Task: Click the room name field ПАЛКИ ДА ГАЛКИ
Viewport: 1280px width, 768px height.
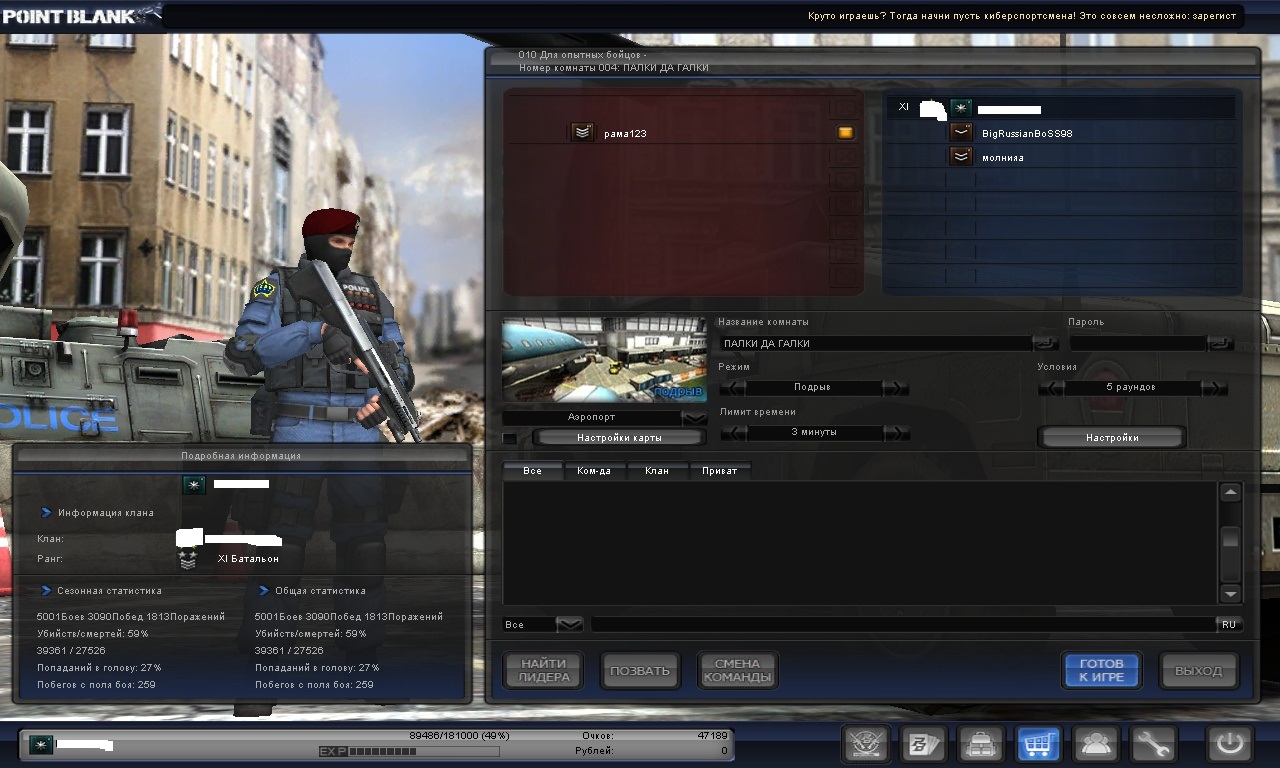Action: 876,343
